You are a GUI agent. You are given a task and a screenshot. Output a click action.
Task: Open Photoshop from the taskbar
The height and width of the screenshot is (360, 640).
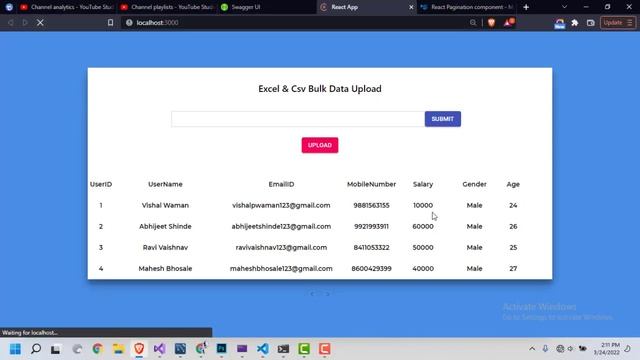pyautogui.click(x=222, y=349)
